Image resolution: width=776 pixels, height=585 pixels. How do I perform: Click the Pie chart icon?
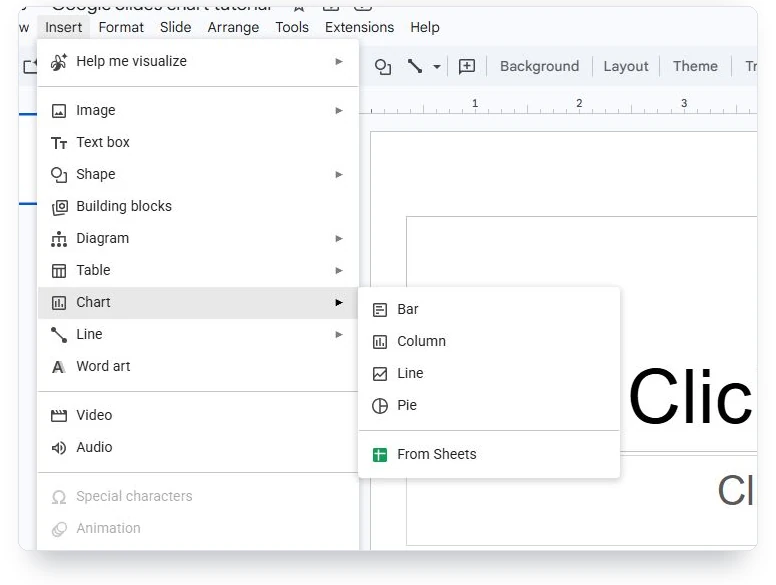(x=380, y=406)
